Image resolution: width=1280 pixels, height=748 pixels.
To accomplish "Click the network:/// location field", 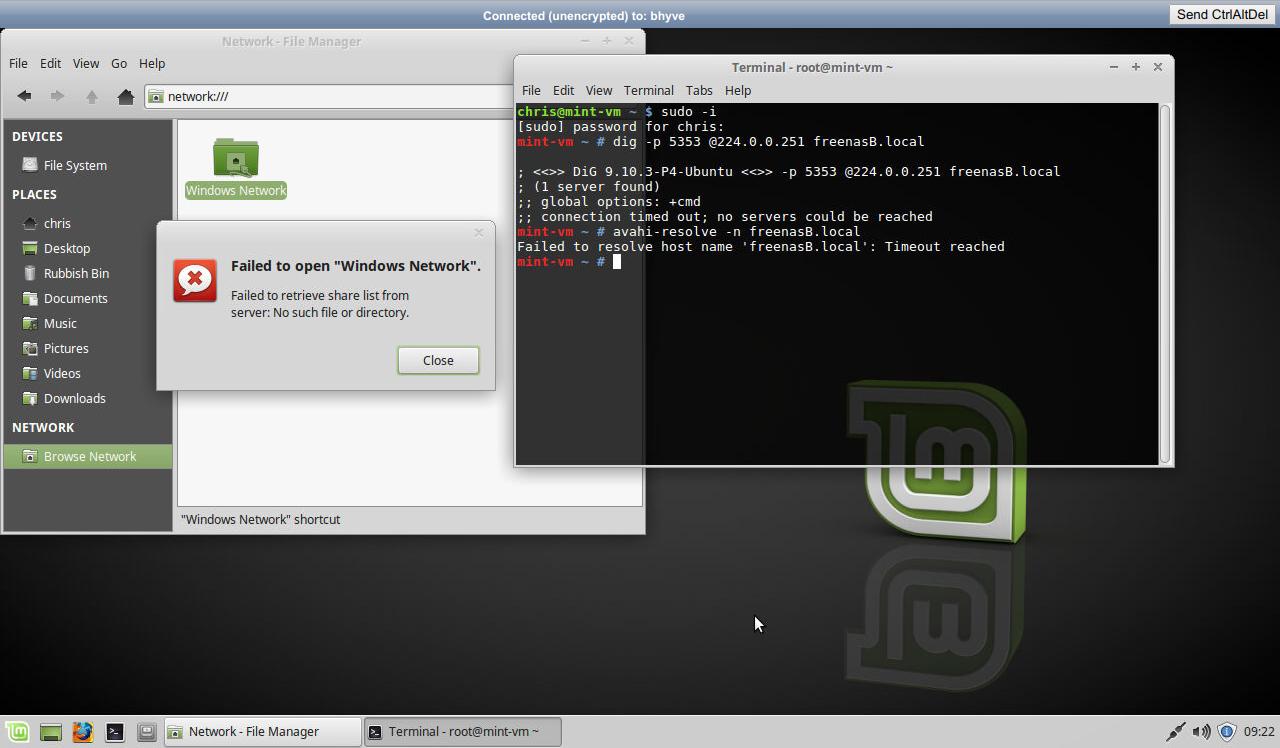I will point(330,96).
